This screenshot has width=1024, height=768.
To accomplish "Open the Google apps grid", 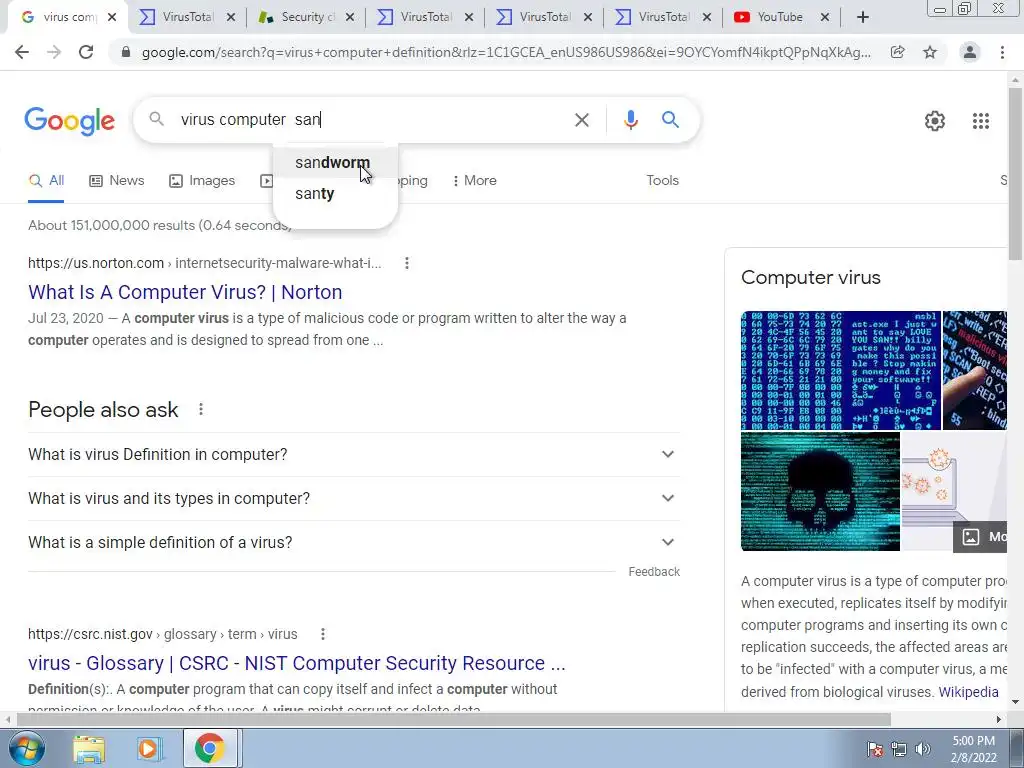I will click(981, 121).
